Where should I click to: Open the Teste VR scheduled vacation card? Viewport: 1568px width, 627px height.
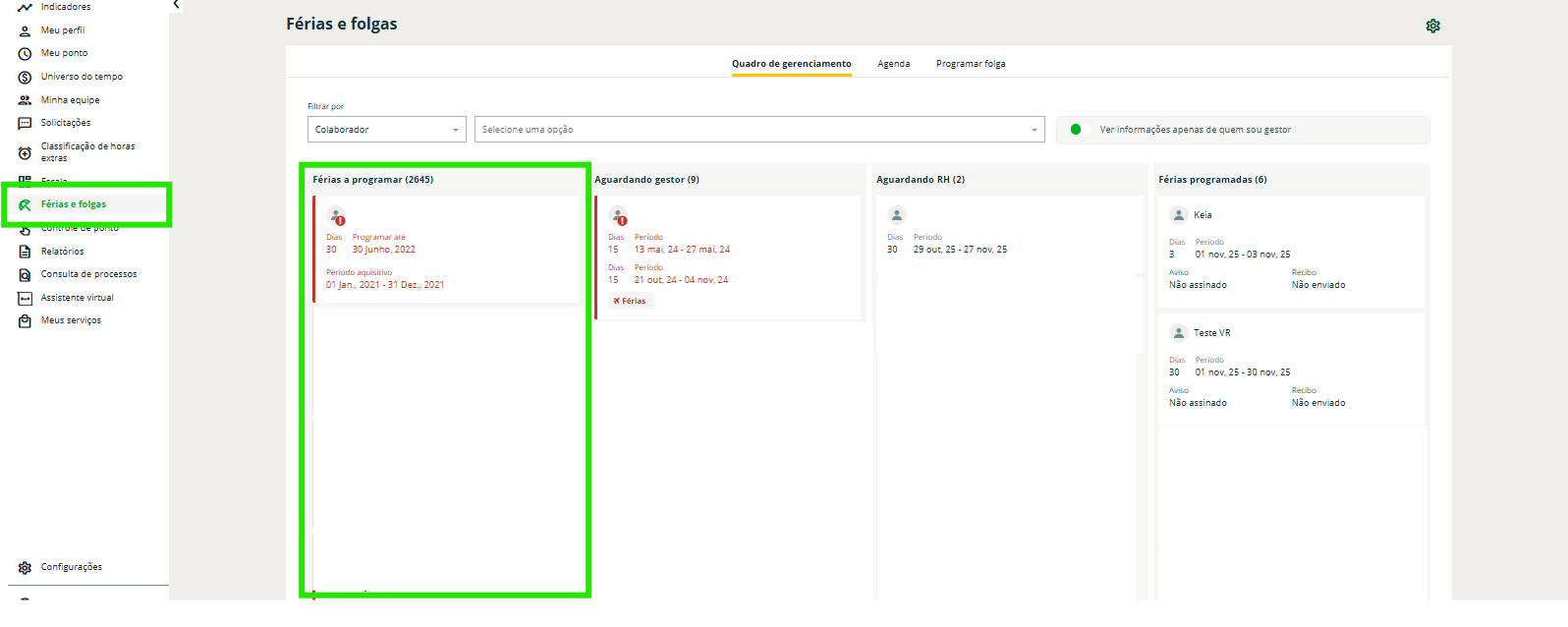(1290, 369)
